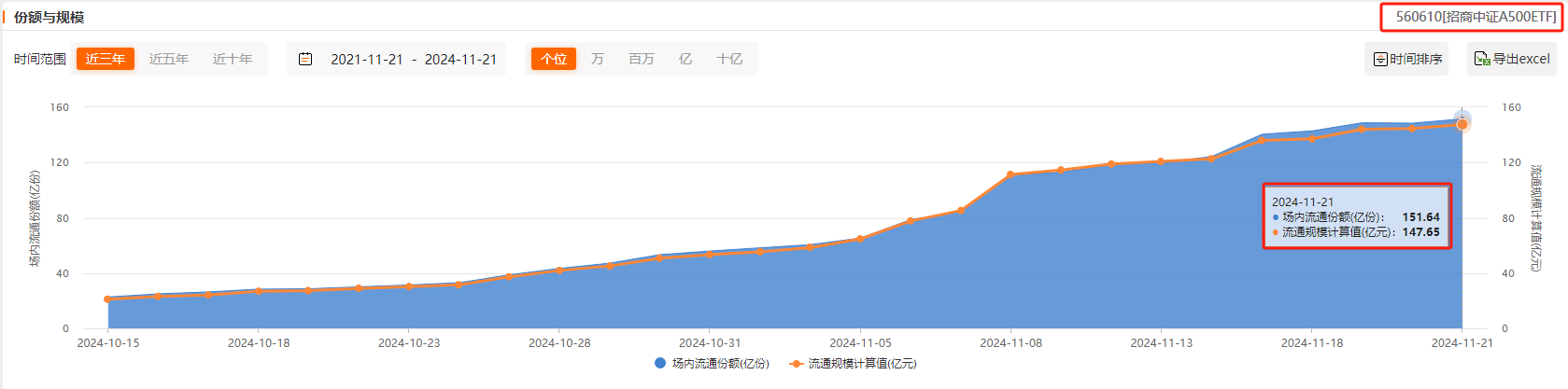Click the 2024-10-31 axis label

(710, 343)
